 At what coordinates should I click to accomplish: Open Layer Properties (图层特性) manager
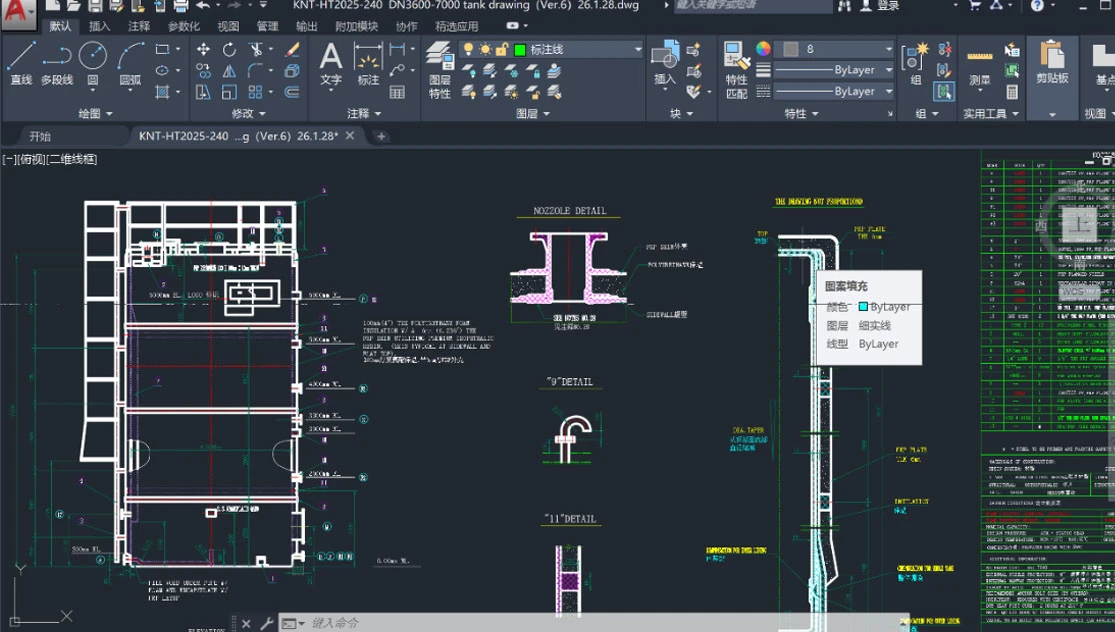pyautogui.click(x=439, y=70)
